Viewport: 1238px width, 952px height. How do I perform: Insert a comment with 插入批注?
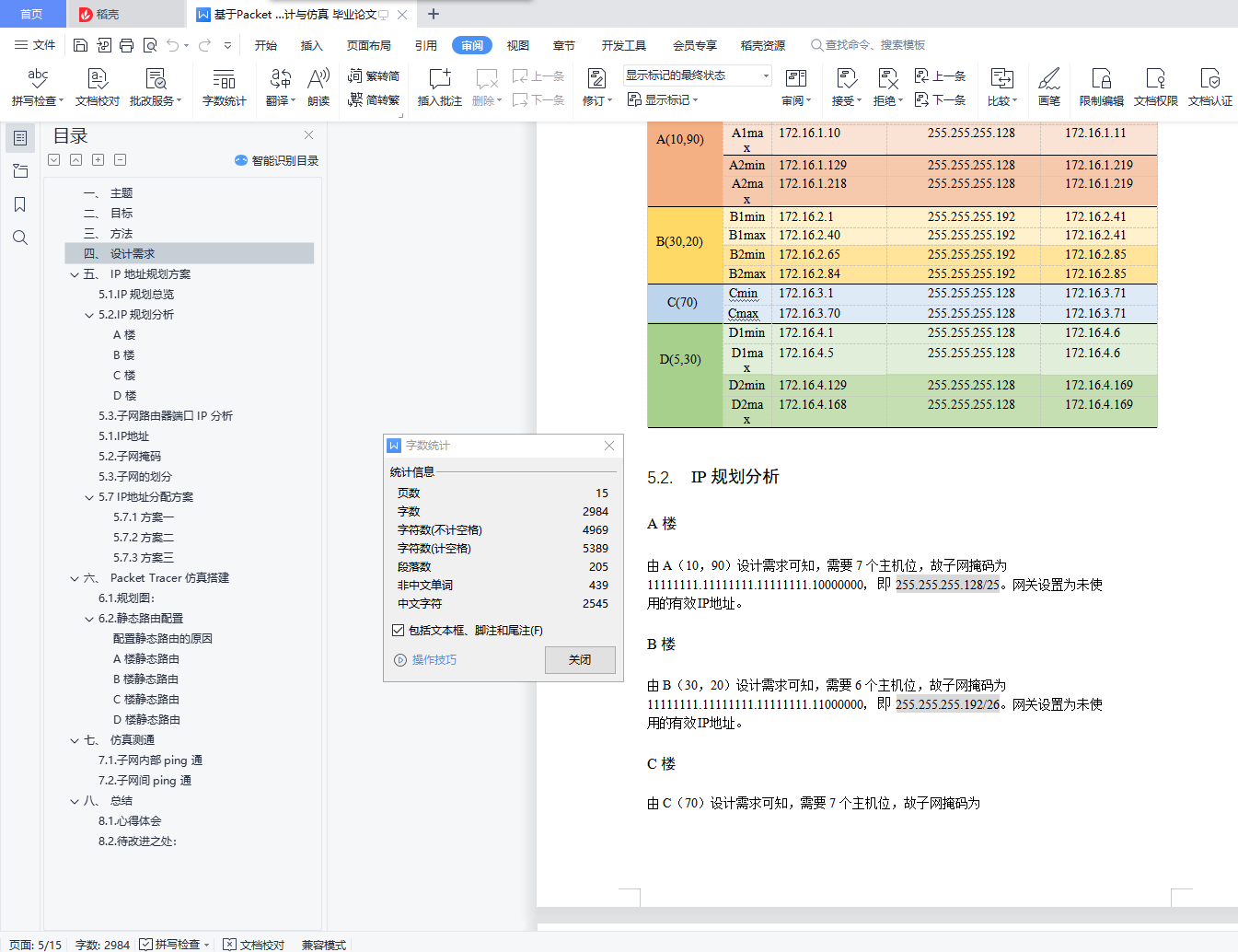[x=440, y=87]
